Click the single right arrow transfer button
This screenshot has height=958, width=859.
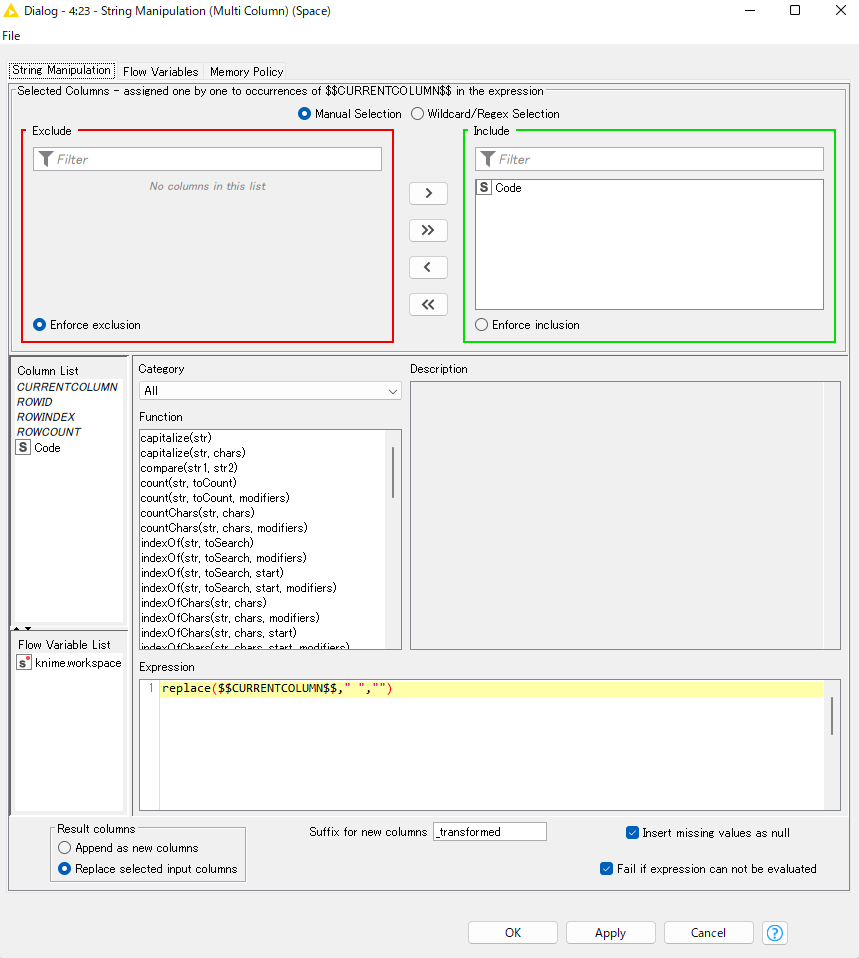428,193
